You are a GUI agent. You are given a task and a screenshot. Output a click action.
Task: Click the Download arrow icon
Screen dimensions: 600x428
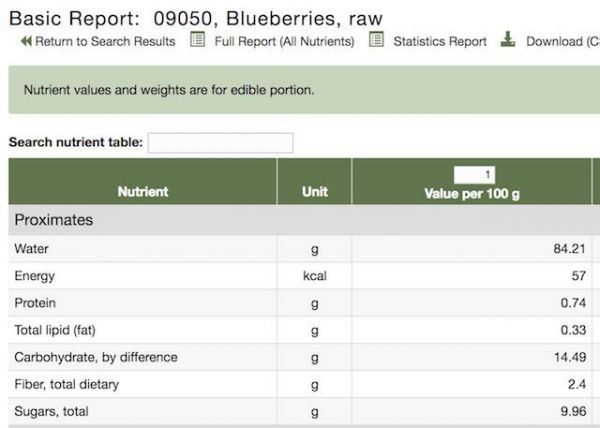tap(508, 39)
